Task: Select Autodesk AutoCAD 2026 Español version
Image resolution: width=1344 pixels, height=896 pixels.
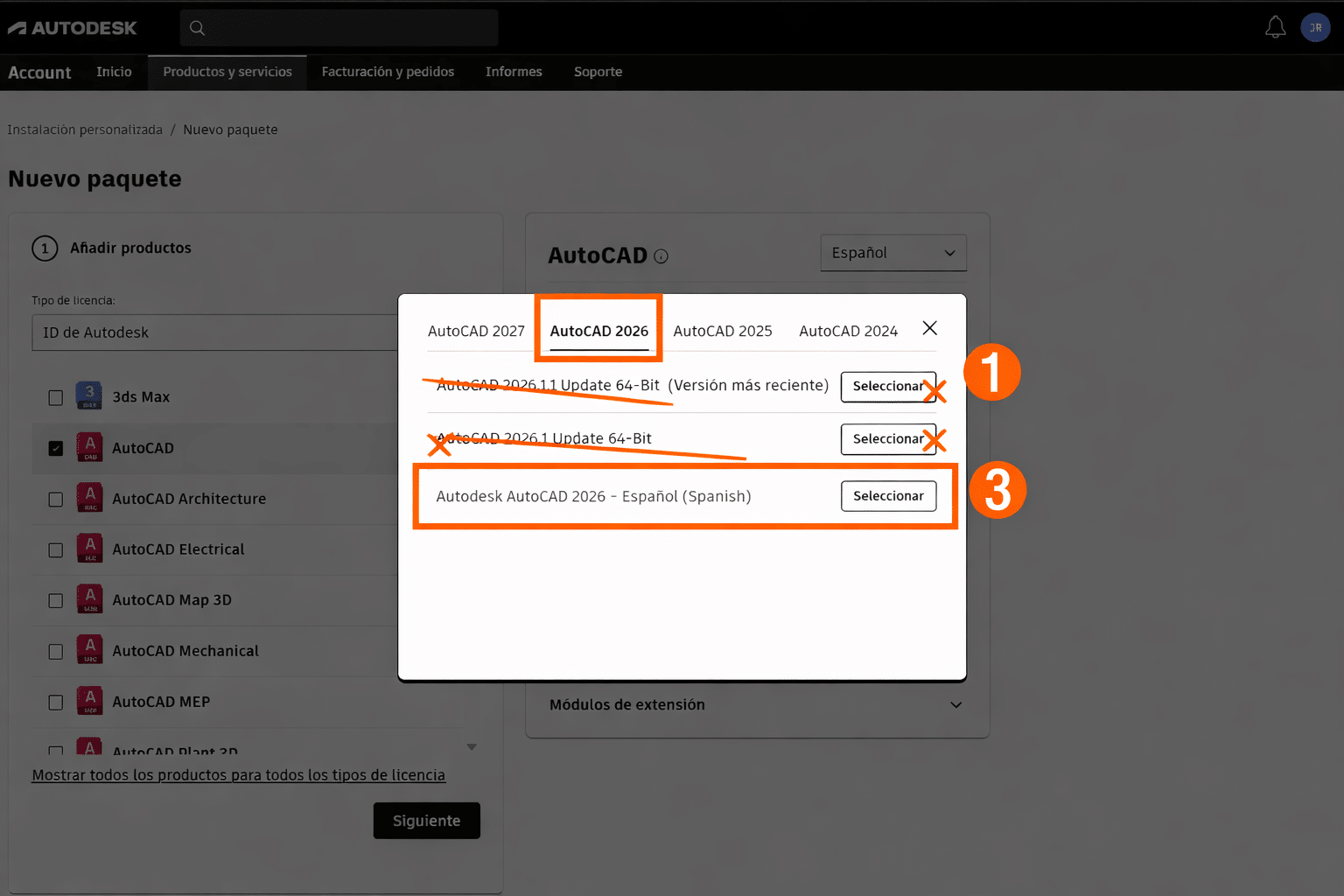Action: [888, 495]
